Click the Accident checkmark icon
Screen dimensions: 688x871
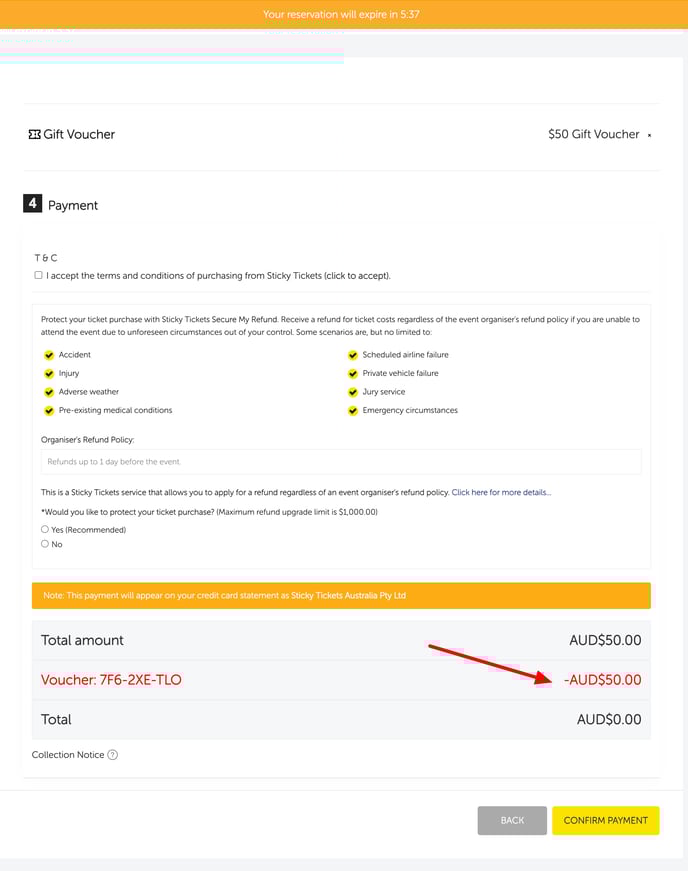click(49, 355)
